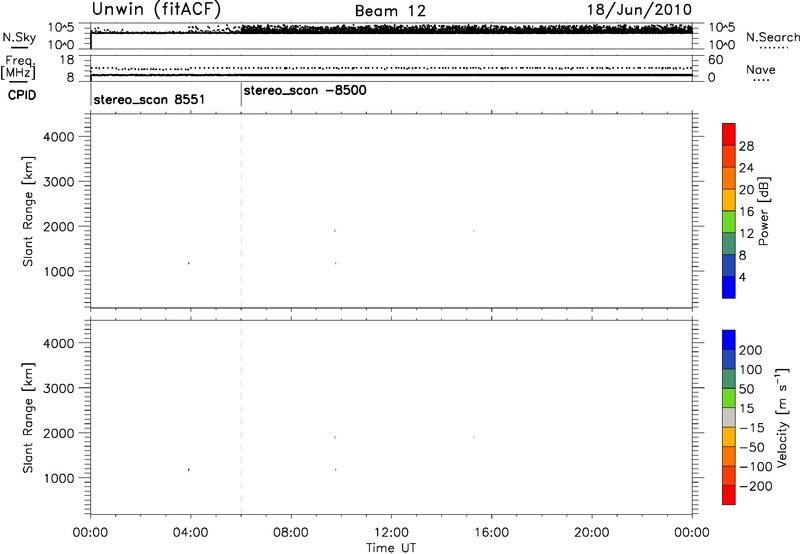Click the red top segment of Power colorbar

point(729,134)
